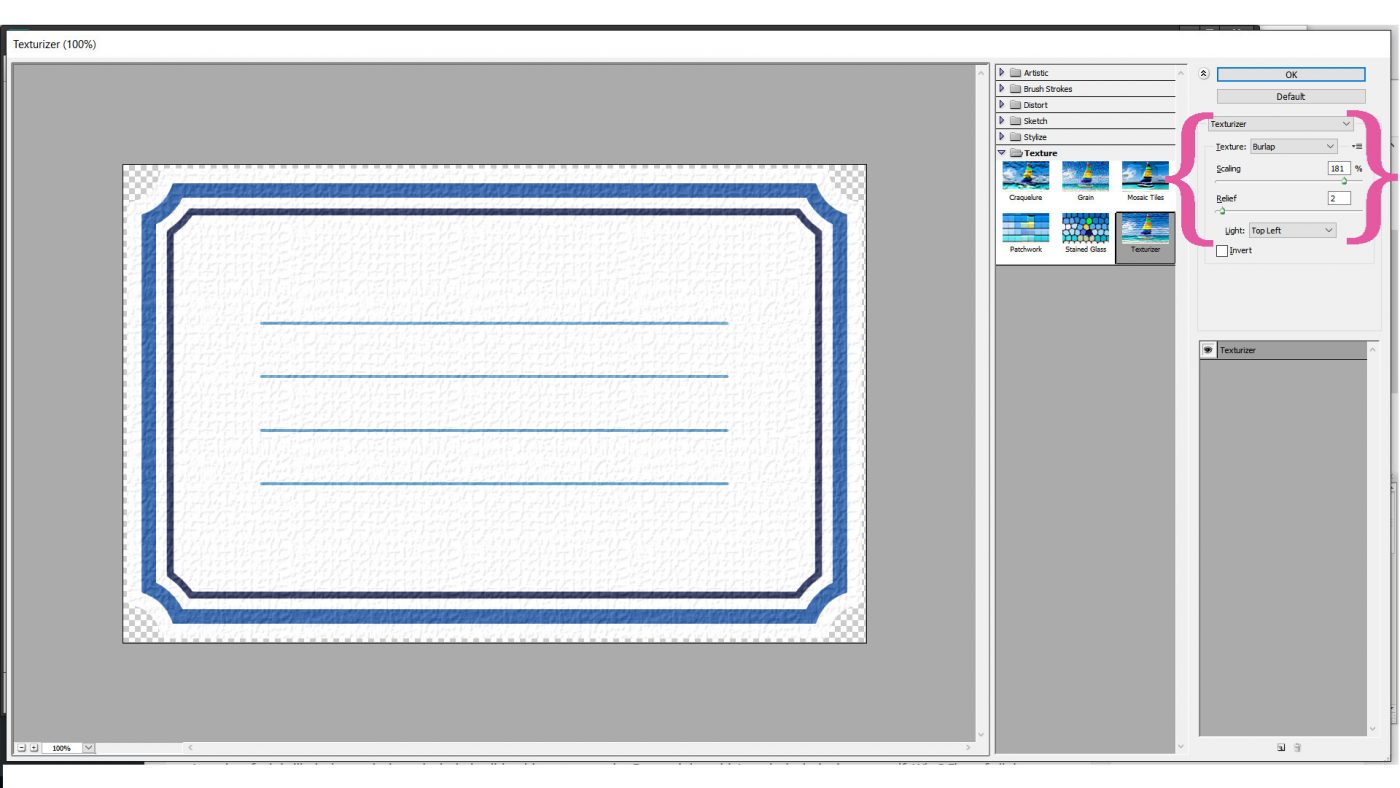
Task: Collapse the filter thumbnails pane
Action: 1205,73
